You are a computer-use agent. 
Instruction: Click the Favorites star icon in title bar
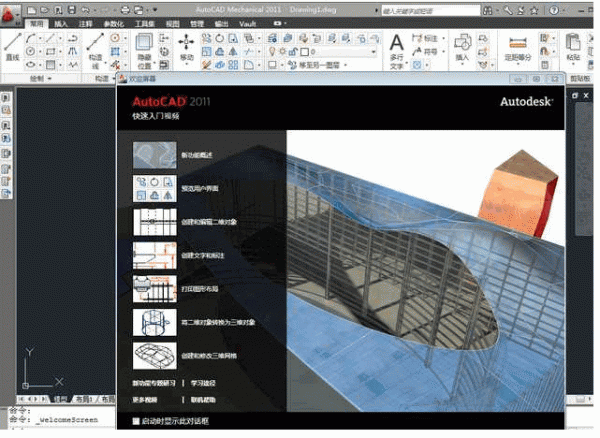pyautogui.click(x=534, y=11)
